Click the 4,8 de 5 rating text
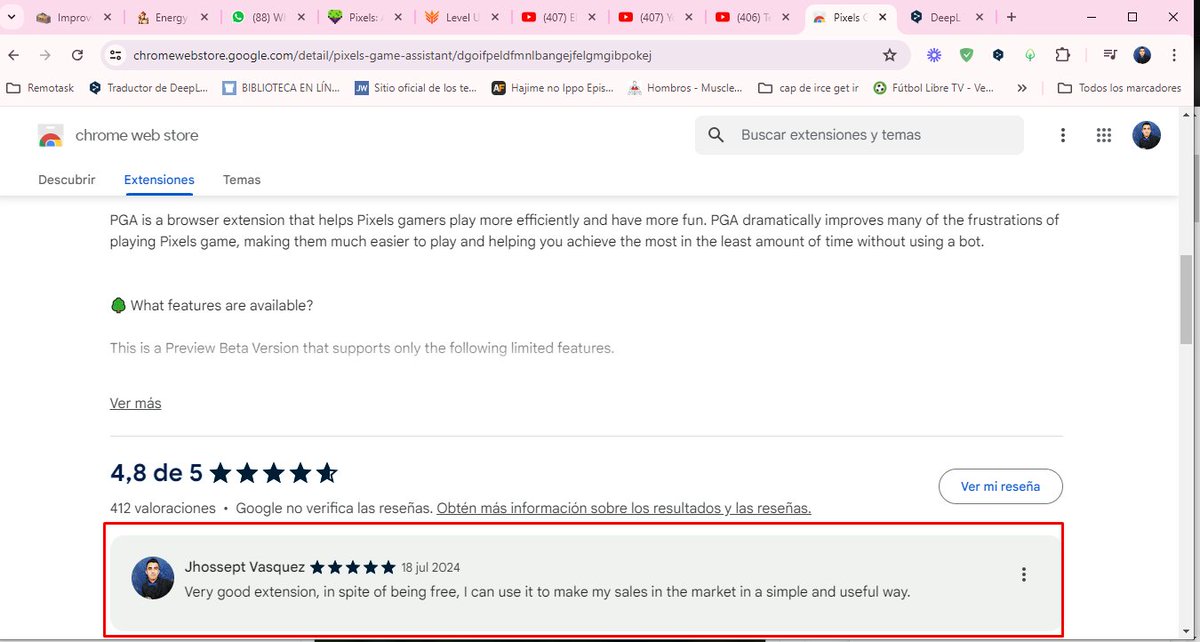 click(156, 472)
